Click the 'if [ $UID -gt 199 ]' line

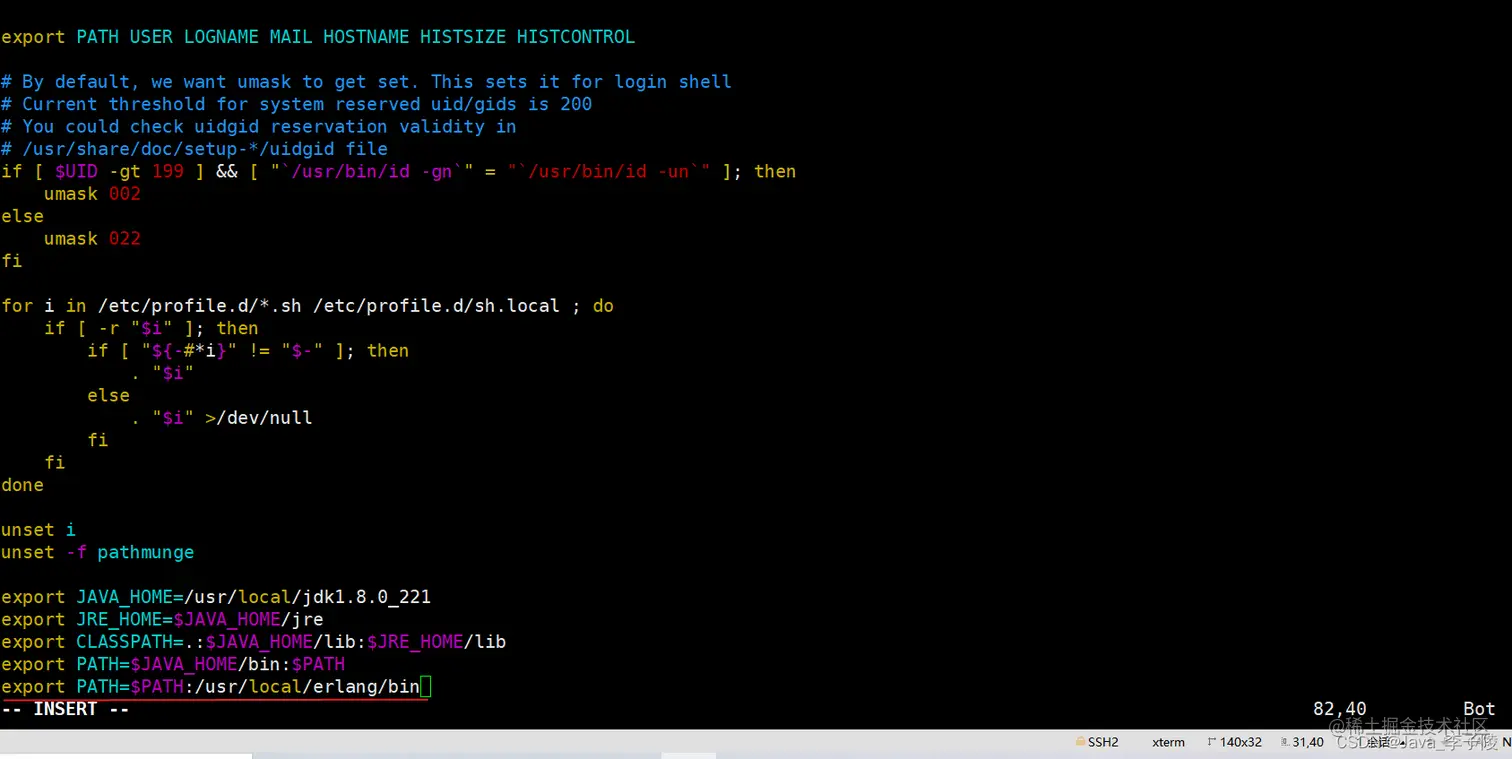tap(399, 171)
